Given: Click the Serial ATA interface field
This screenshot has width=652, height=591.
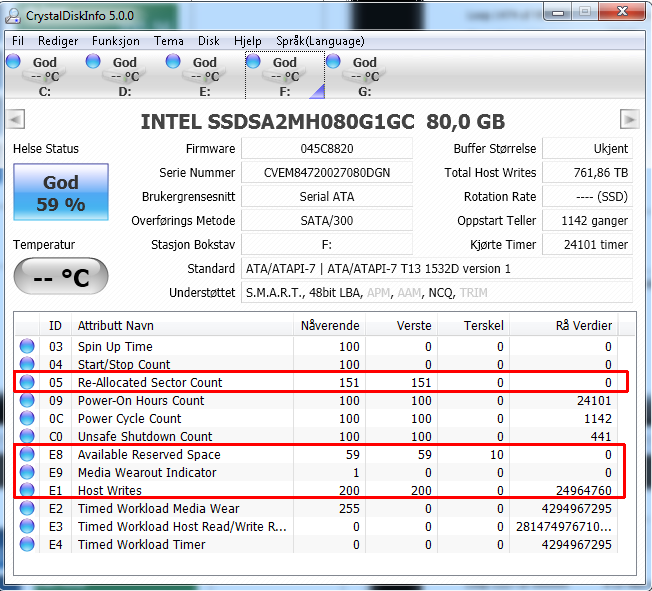Looking at the screenshot, I should [327, 196].
